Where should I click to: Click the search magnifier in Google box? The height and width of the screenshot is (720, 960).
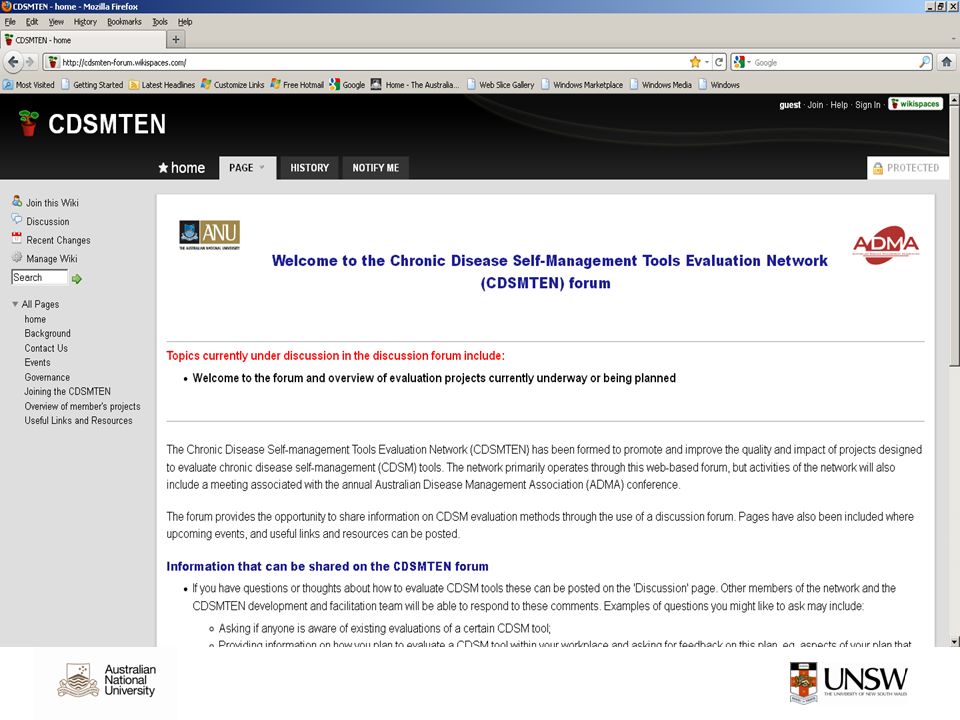[924, 62]
